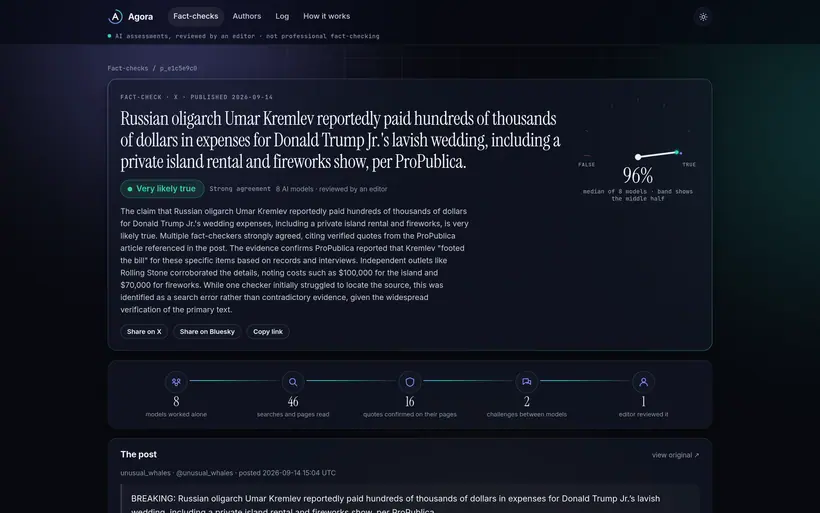Click the p_e1c5e9c0 breadcrumb item
The image size is (820, 513).
point(178,68)
